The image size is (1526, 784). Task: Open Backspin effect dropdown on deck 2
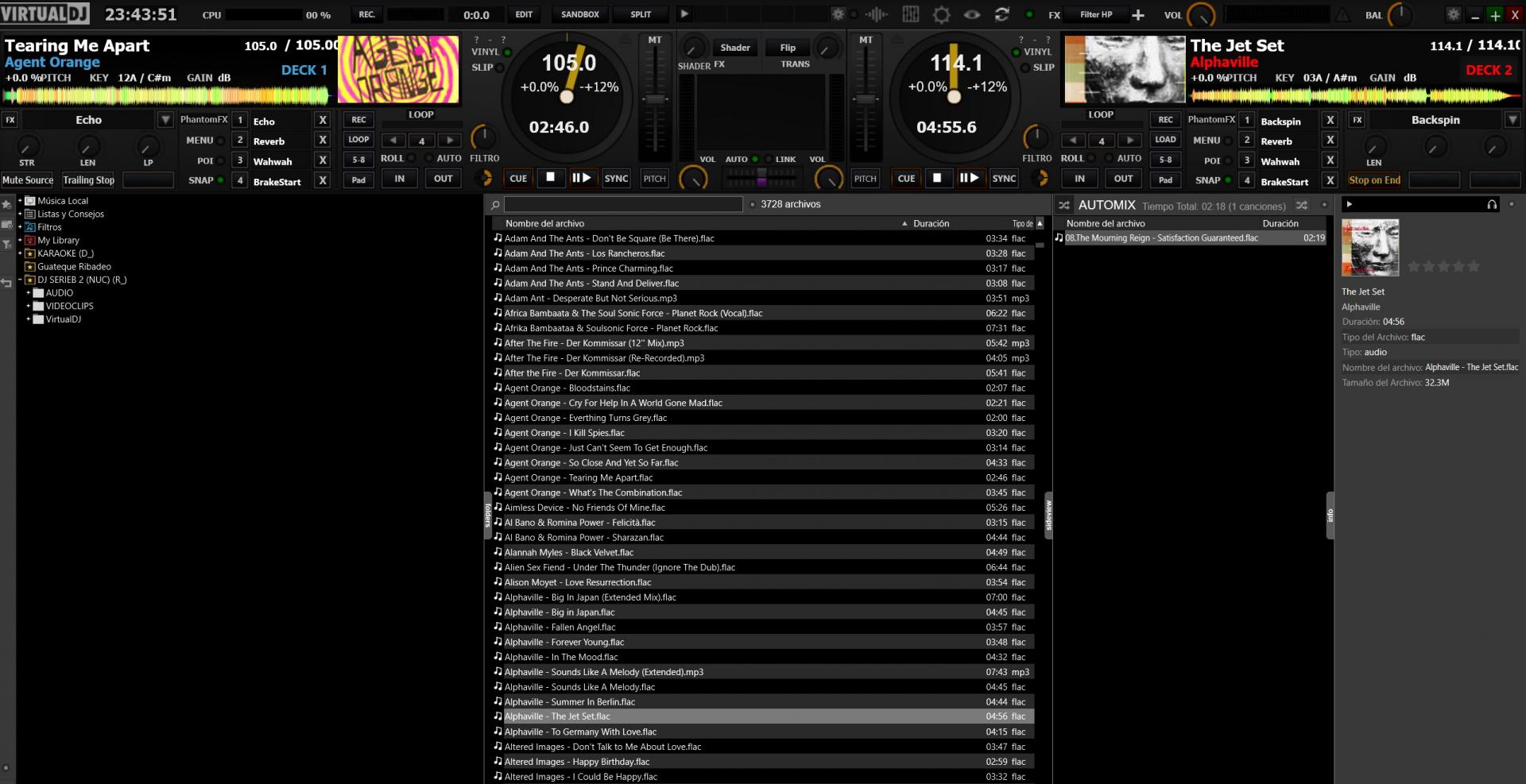pyautogui.click(x=1512, y=120)
